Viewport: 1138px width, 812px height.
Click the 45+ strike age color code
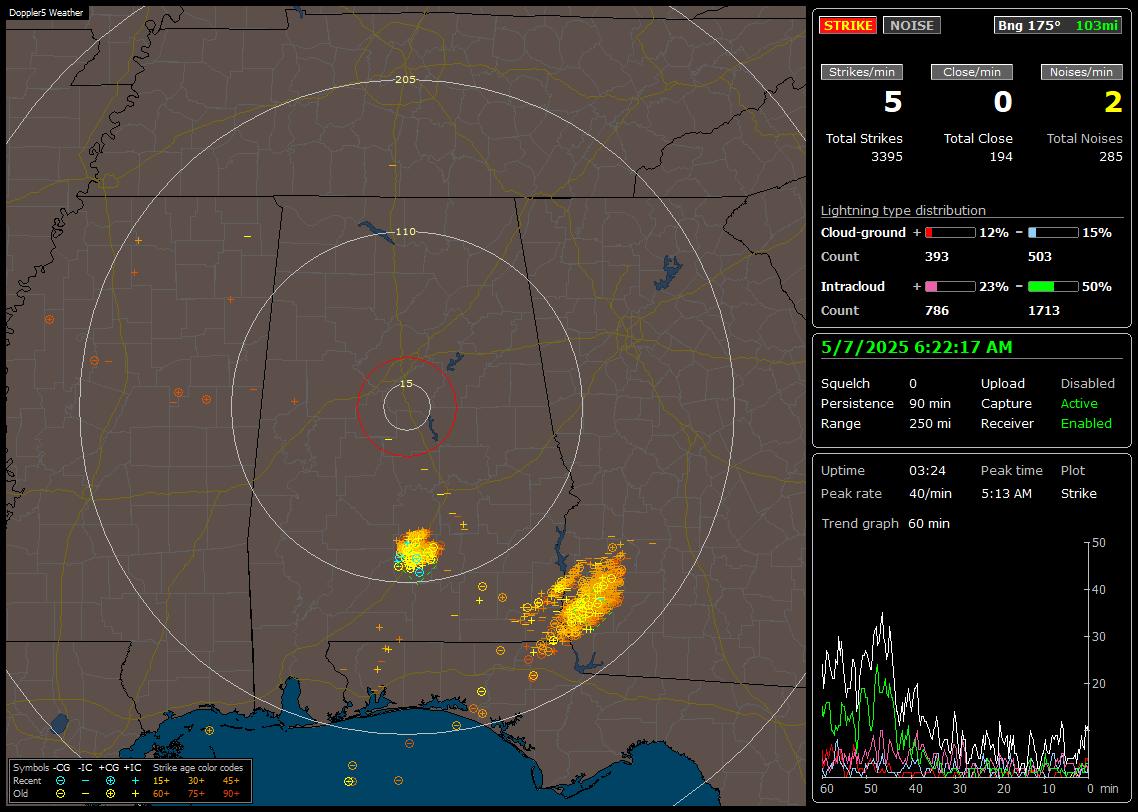coord(231,781)
